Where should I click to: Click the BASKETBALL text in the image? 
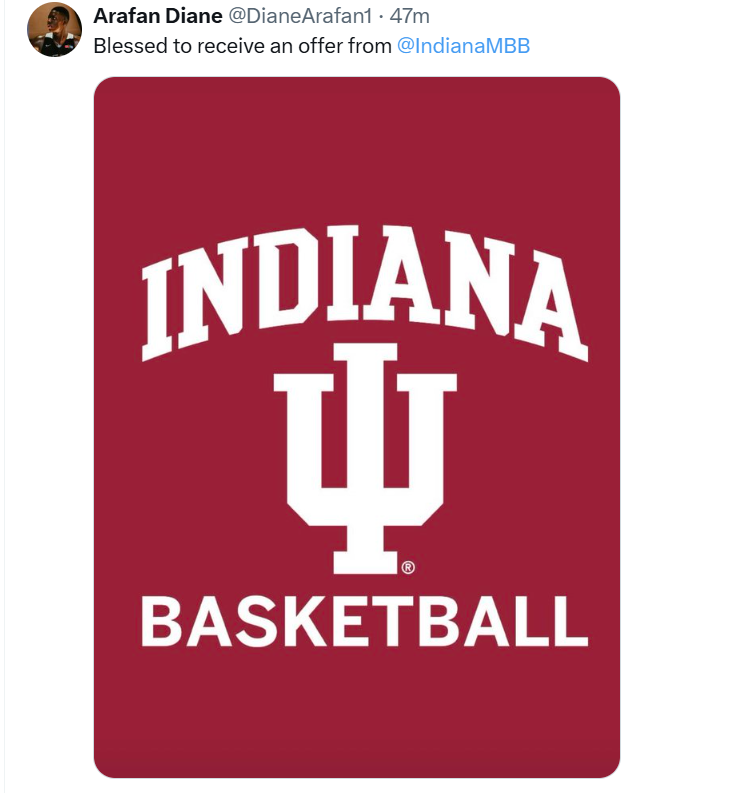[x=364, y=621]
